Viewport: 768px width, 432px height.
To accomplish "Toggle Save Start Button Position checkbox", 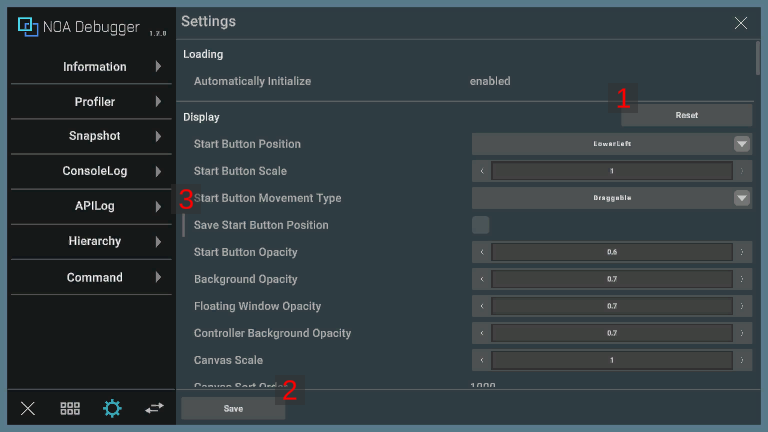I will [x=481, y=225].
